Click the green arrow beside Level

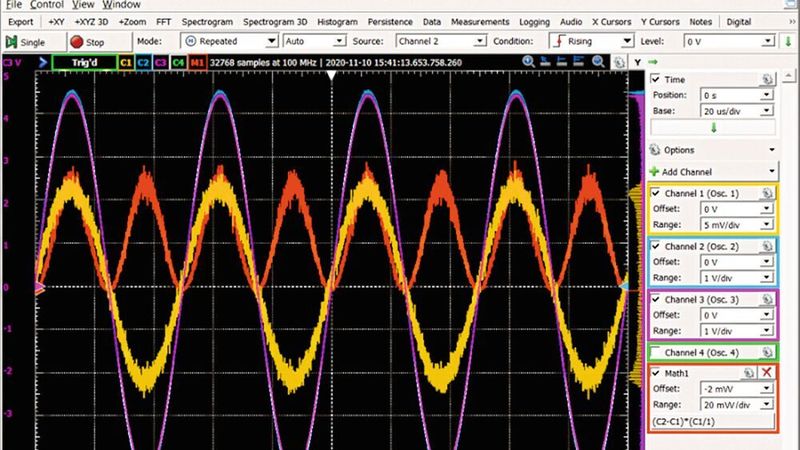[x=788, y=41]
